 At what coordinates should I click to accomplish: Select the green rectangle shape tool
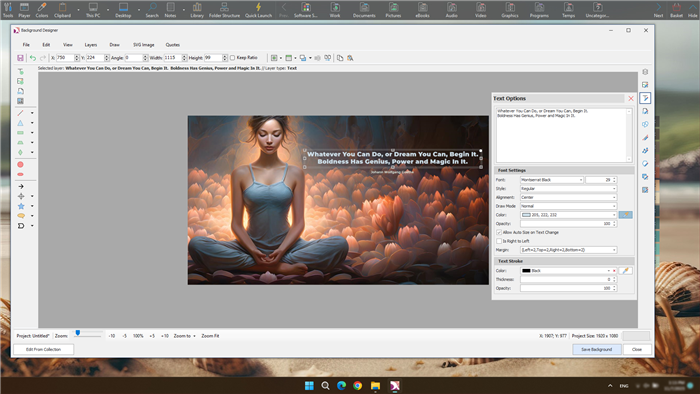coord(21,133)
